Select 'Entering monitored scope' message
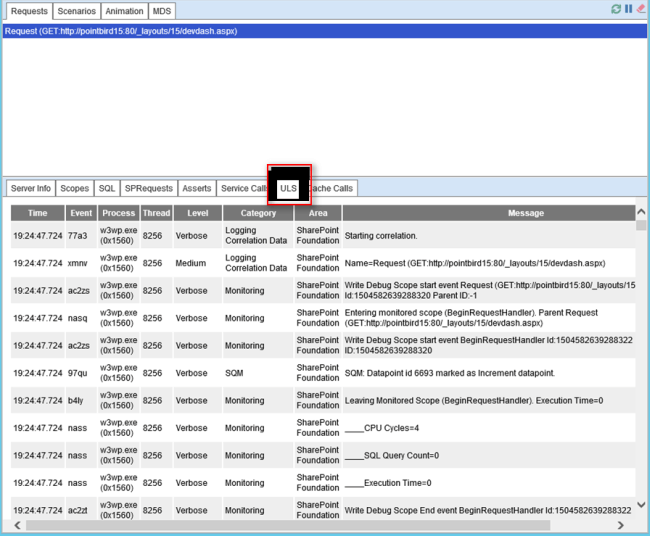Image resolution: width=650 pixels, height=536 pixels. (471, 318)
